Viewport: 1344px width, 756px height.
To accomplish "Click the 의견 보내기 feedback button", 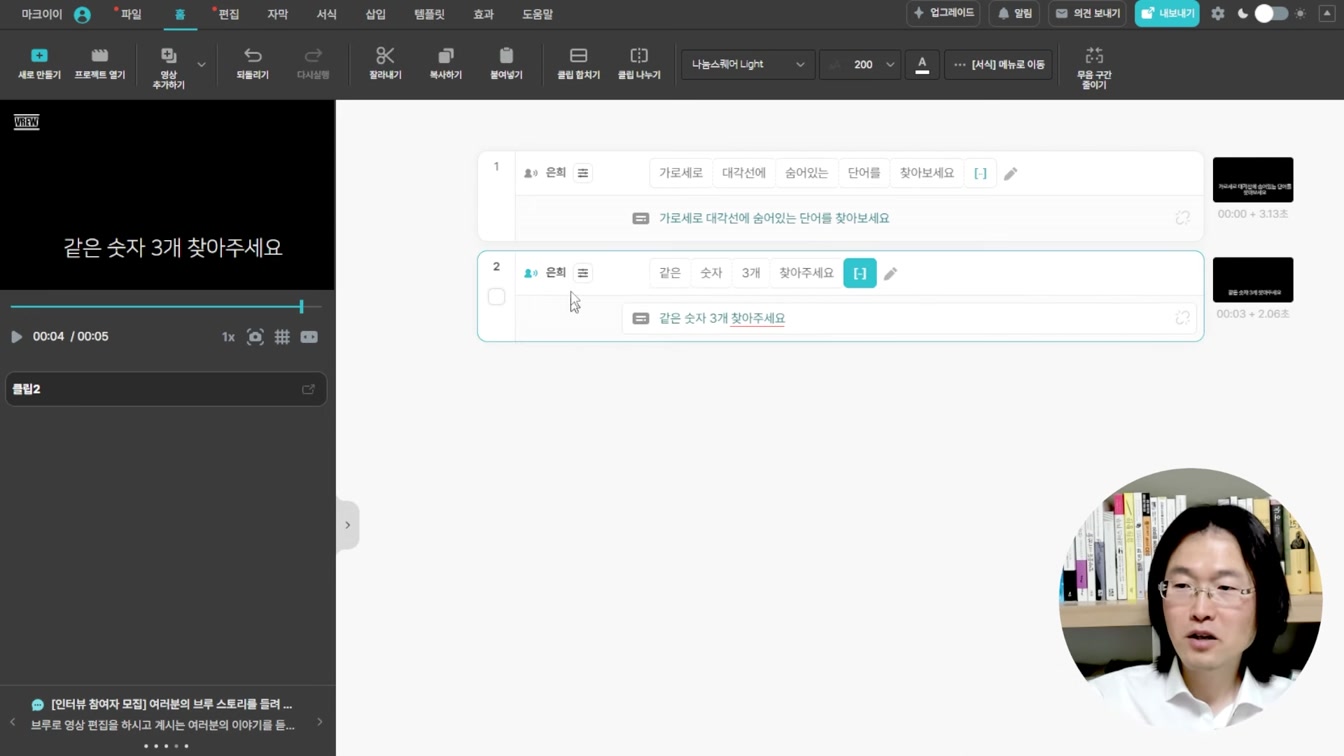I will point(1087,14).
